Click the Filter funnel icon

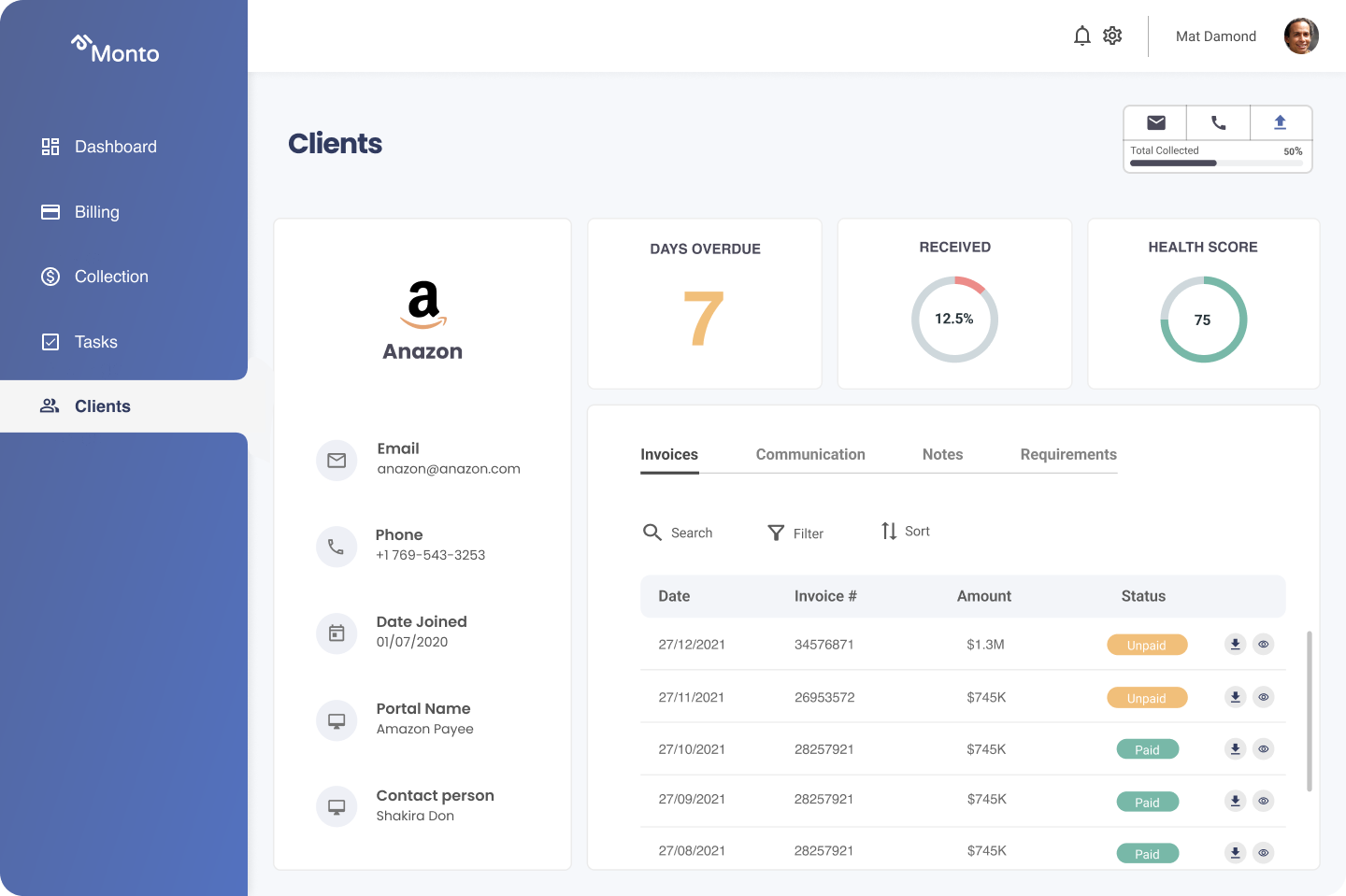[x=776, y=533]
